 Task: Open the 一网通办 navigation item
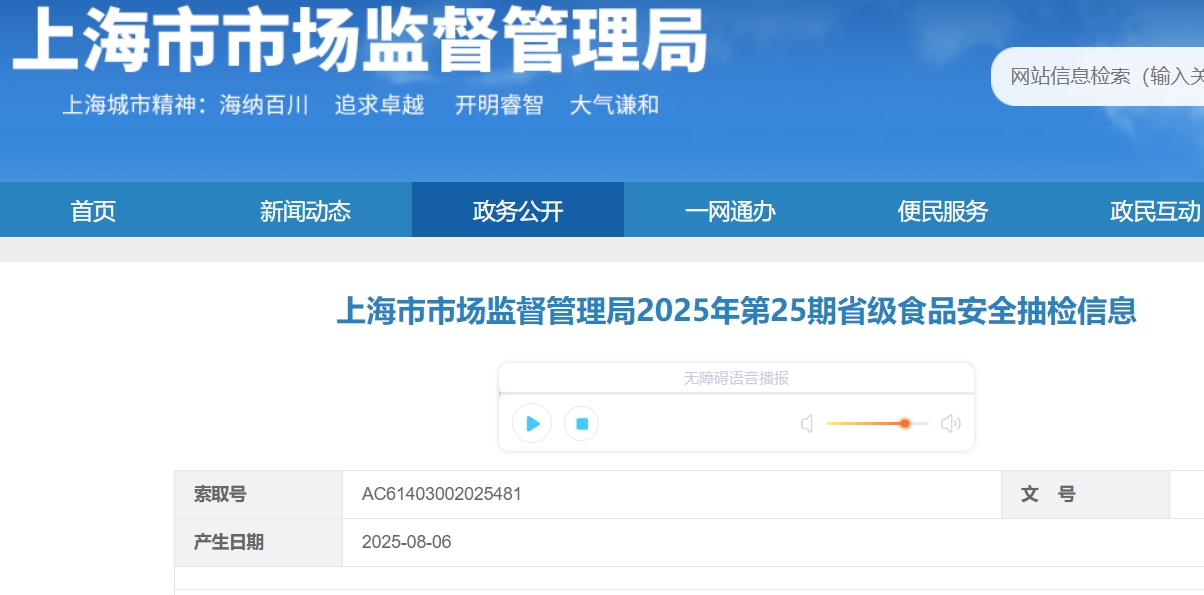coord(730,211)
